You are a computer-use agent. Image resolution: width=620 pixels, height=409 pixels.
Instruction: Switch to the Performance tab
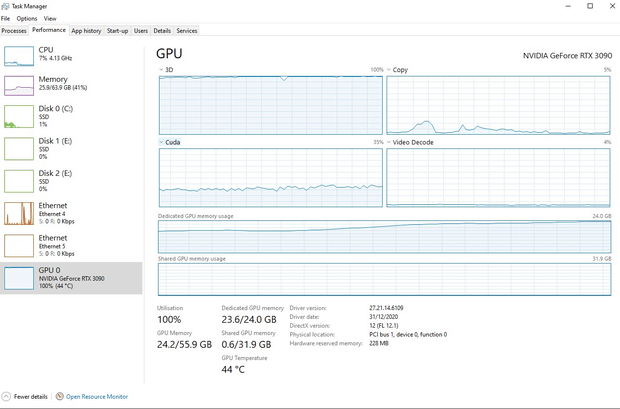point(49,30)
